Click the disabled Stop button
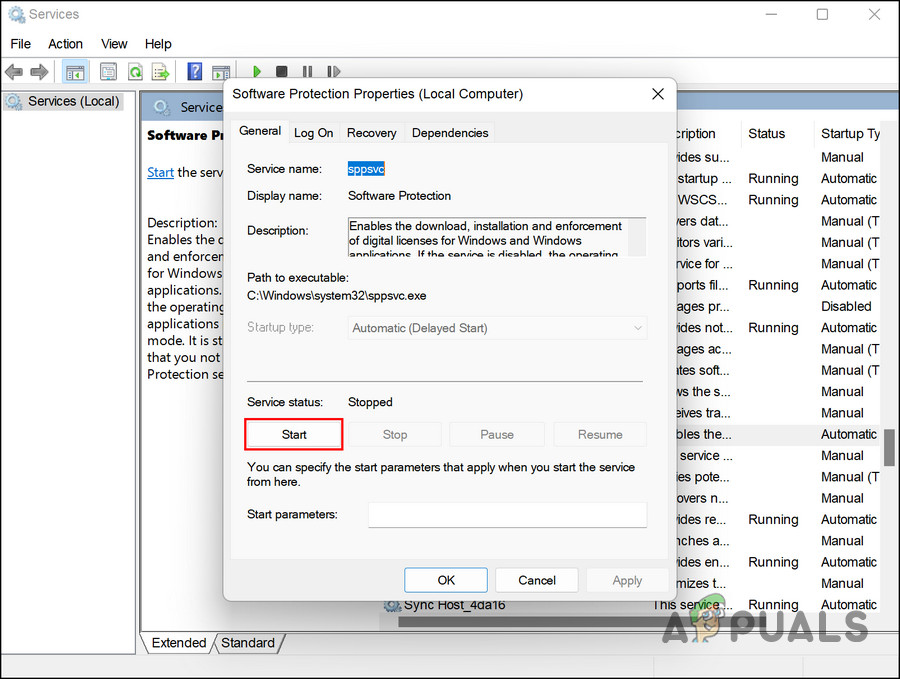The image size is (900, 679). coord(395,434)
